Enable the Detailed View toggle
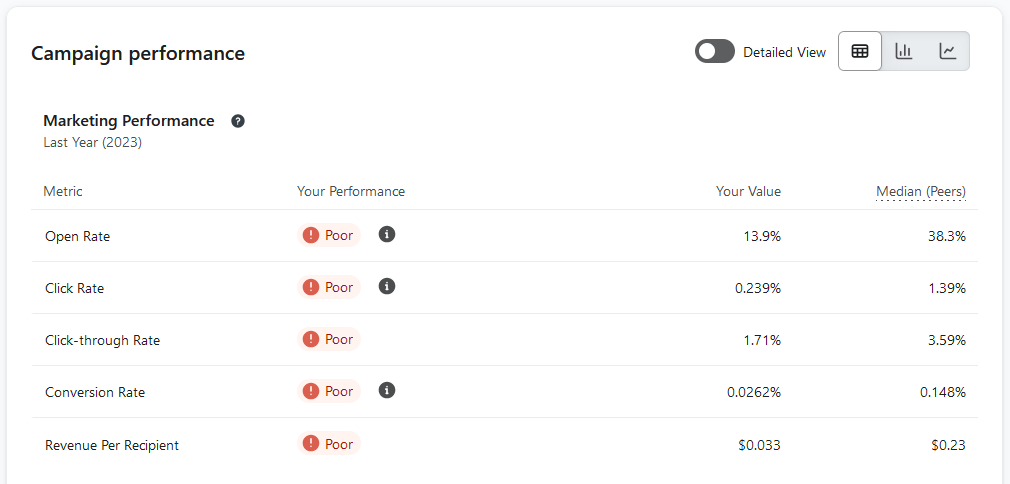 click(x=714, y=52)
